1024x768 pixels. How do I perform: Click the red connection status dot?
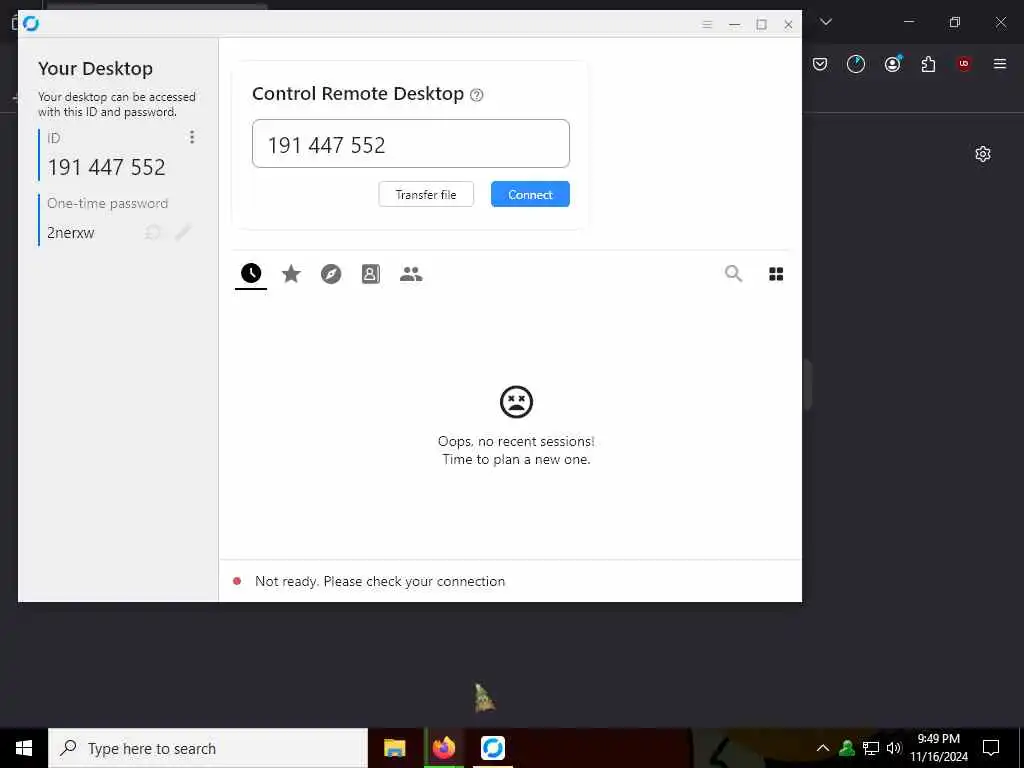pos(237,581)
